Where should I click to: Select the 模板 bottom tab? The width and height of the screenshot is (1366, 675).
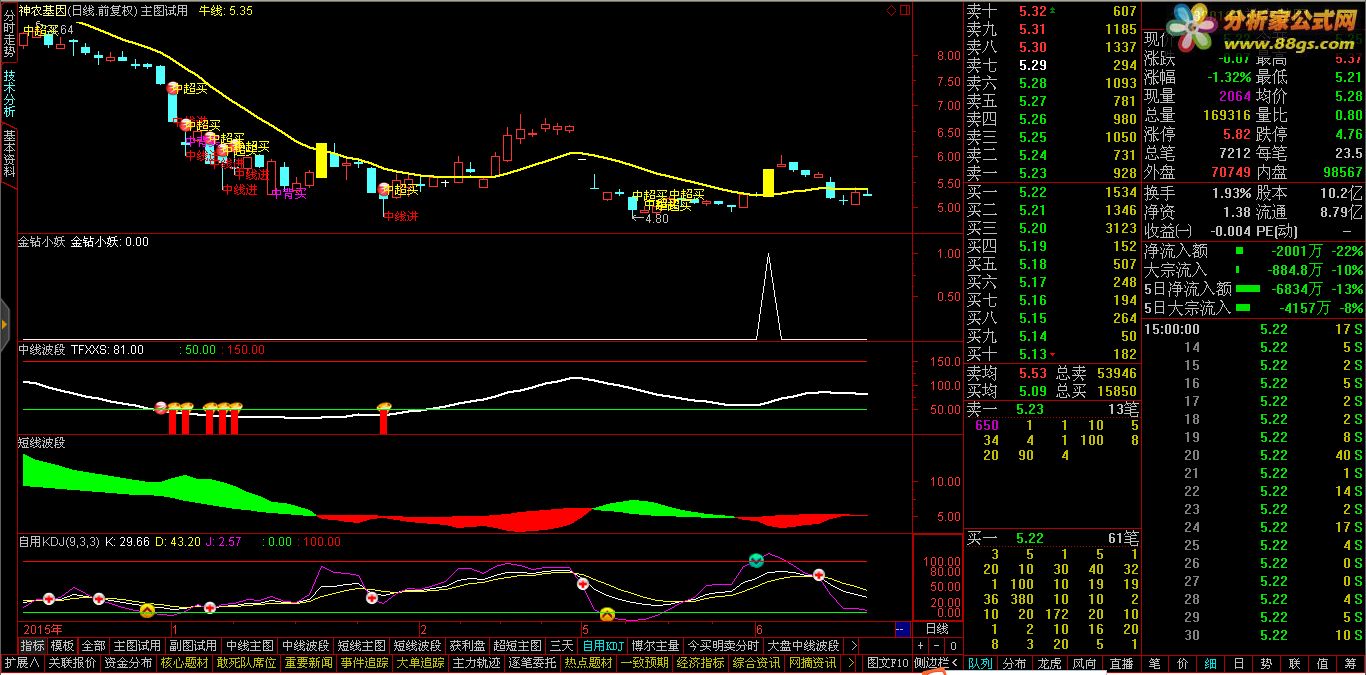pyautogui.click(x=62, y=646)
